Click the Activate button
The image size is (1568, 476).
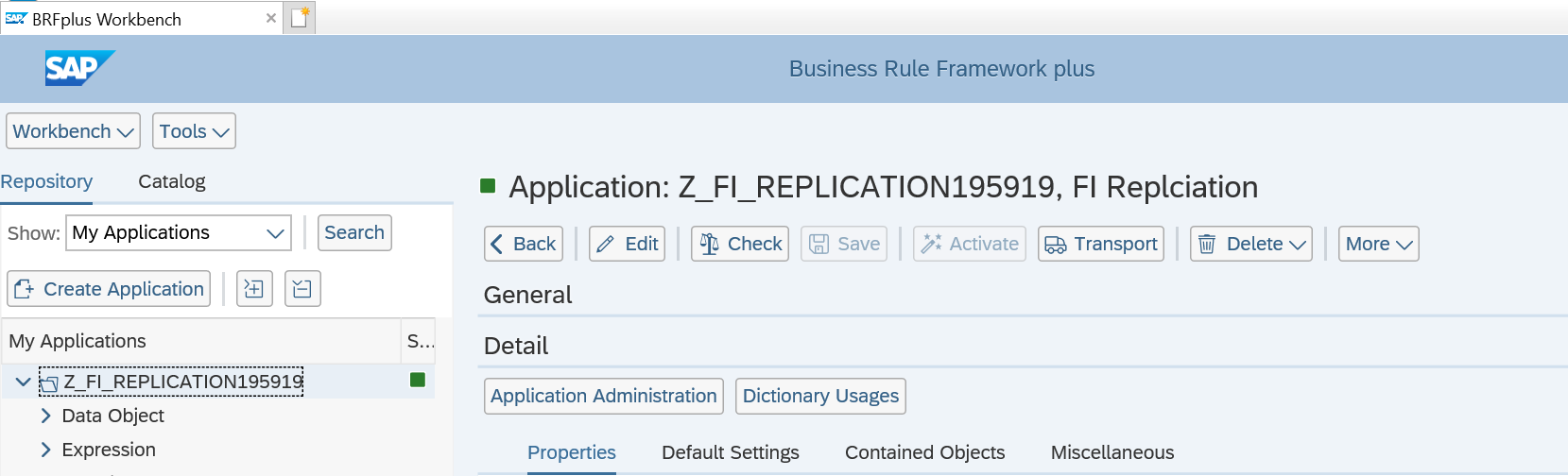coord(970,244)
